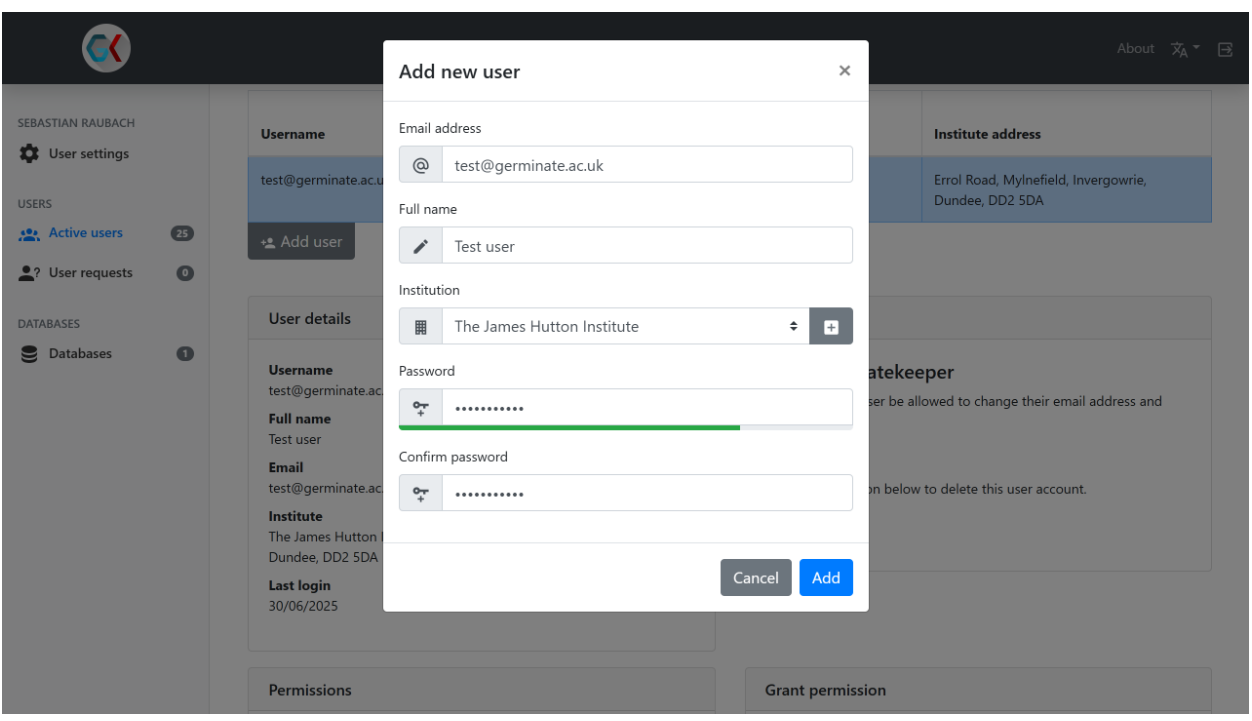Cancel the Add new user dialog

(x=755, y=577)
